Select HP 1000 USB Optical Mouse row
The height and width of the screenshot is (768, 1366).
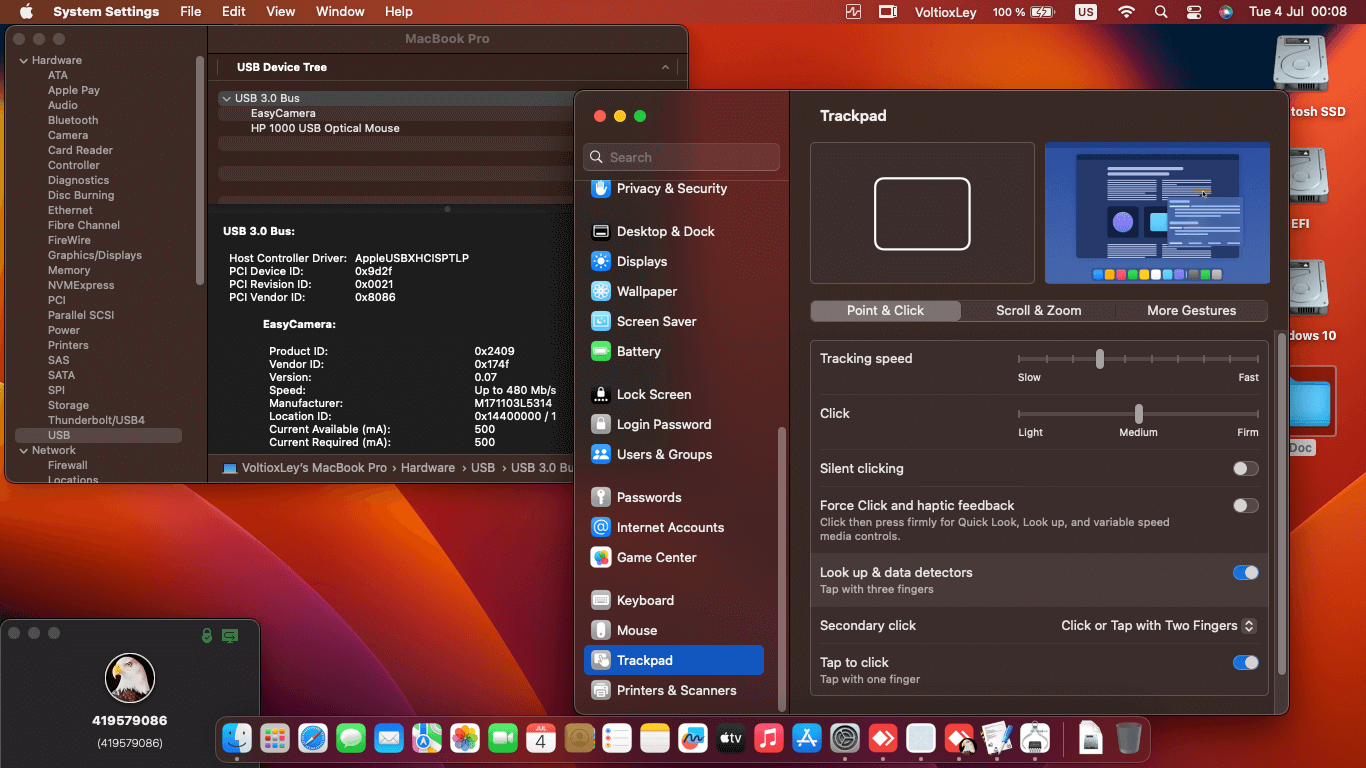(325, 128)
